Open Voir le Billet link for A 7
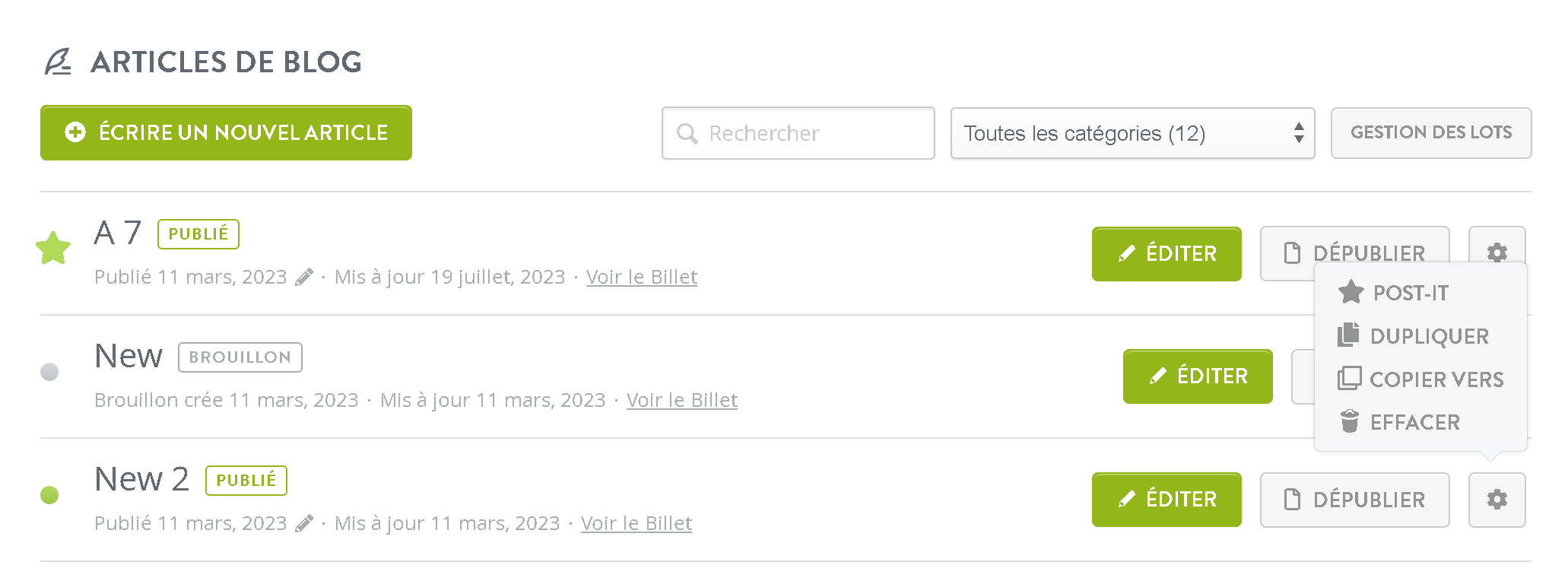This screenshot has height=581, width=1568. 641,277
